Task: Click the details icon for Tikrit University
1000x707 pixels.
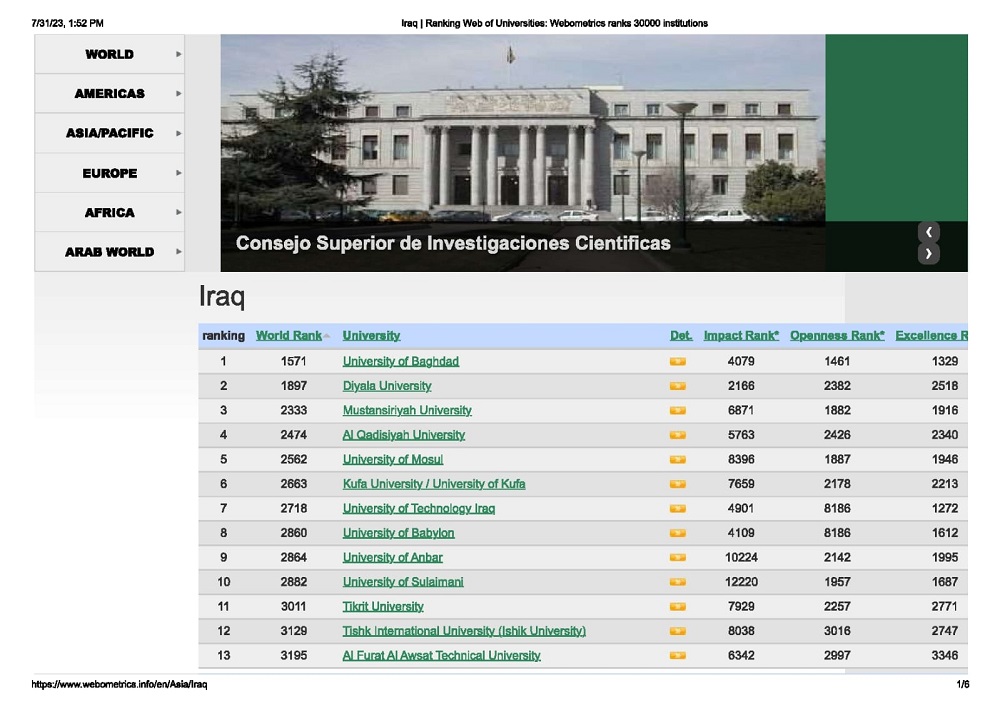Action: click(x=677, y=607)
